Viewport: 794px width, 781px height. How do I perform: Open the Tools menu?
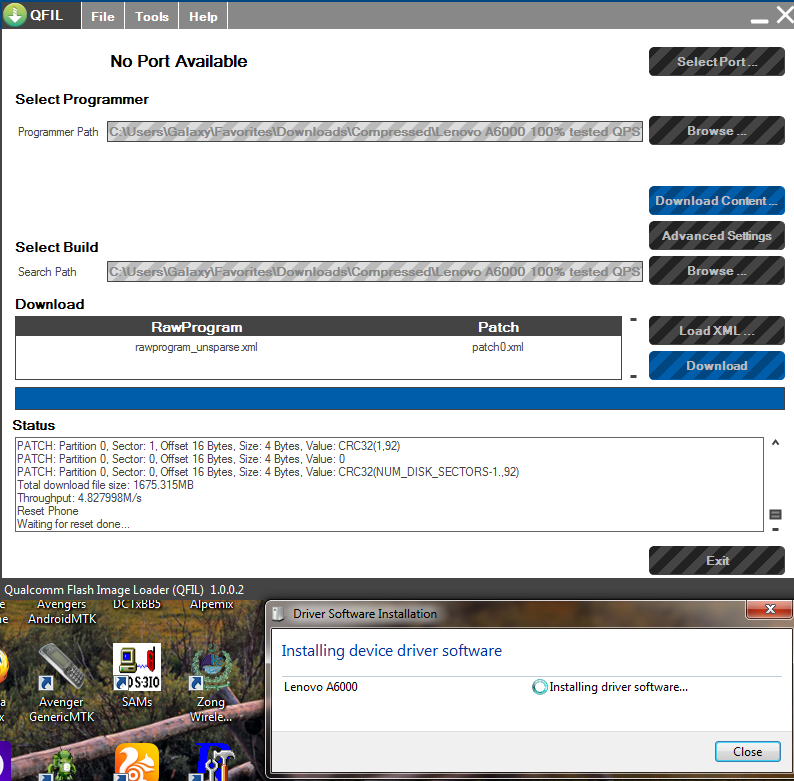(151, 16)
